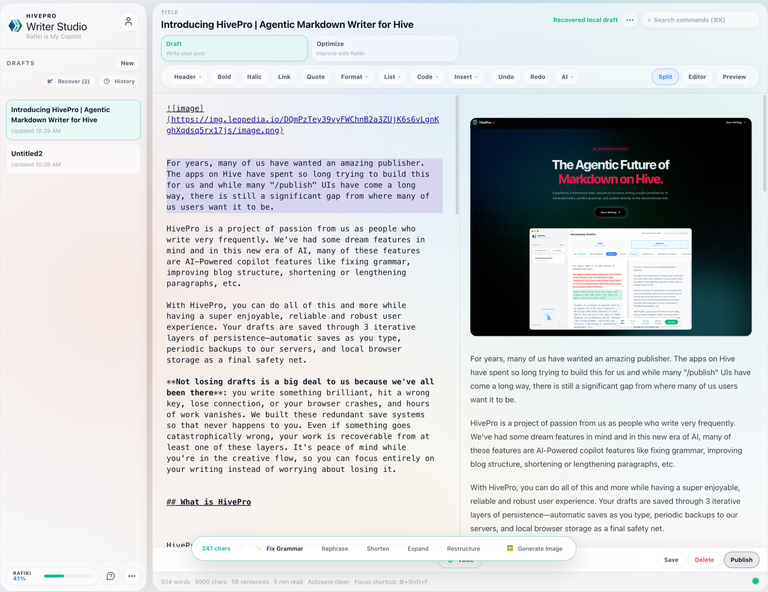Click the '## What is HivePro' heading
Image resolution: width=768 pixels, height=592 pixels.
(209, 502)
